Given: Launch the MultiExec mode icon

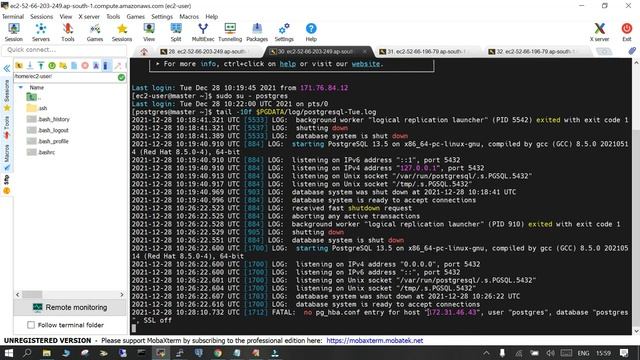Looking at the screenshot, I should point(203,32).
